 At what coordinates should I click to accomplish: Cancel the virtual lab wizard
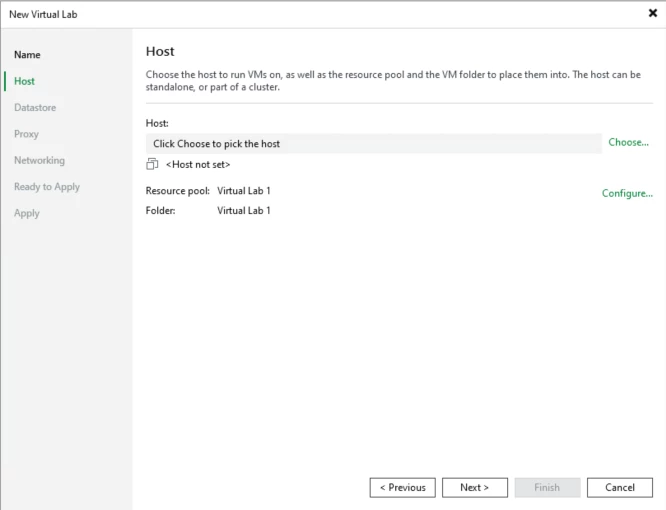pyautogui.click(x=620, y=488)
